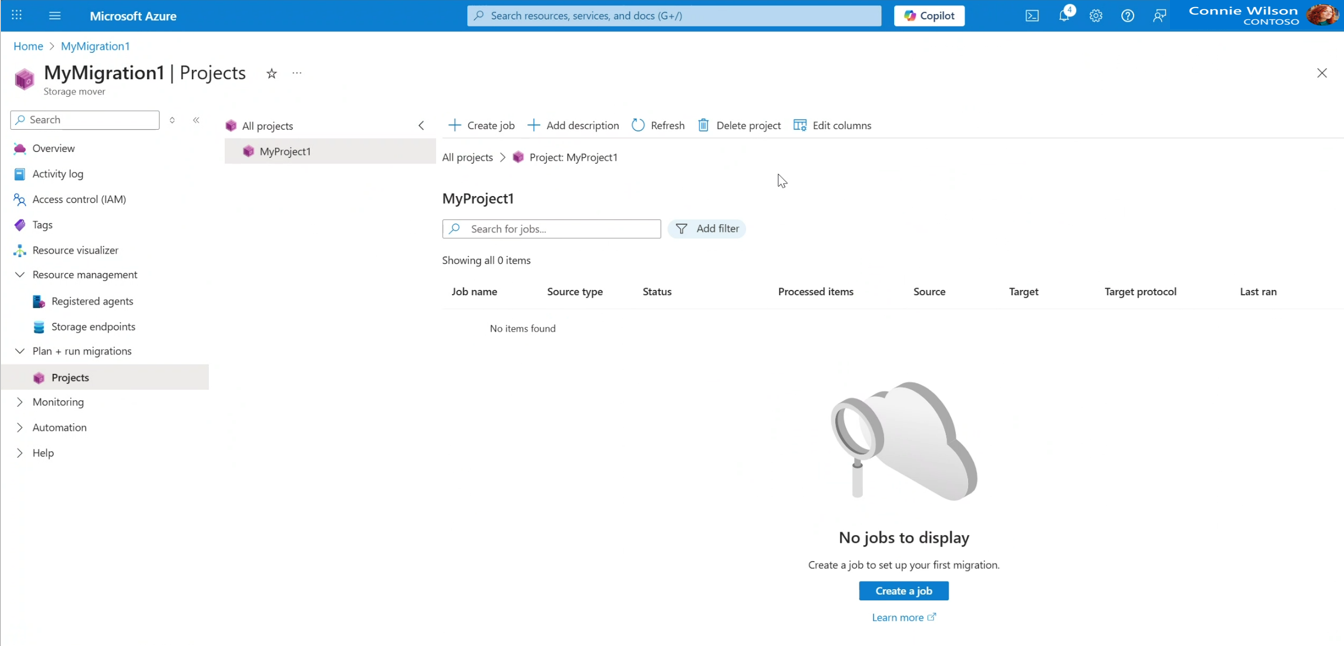The height and width of the screenshot is (646, 1344).
Task: Close the MyMigration1 blade
Action: point(1322,73)
